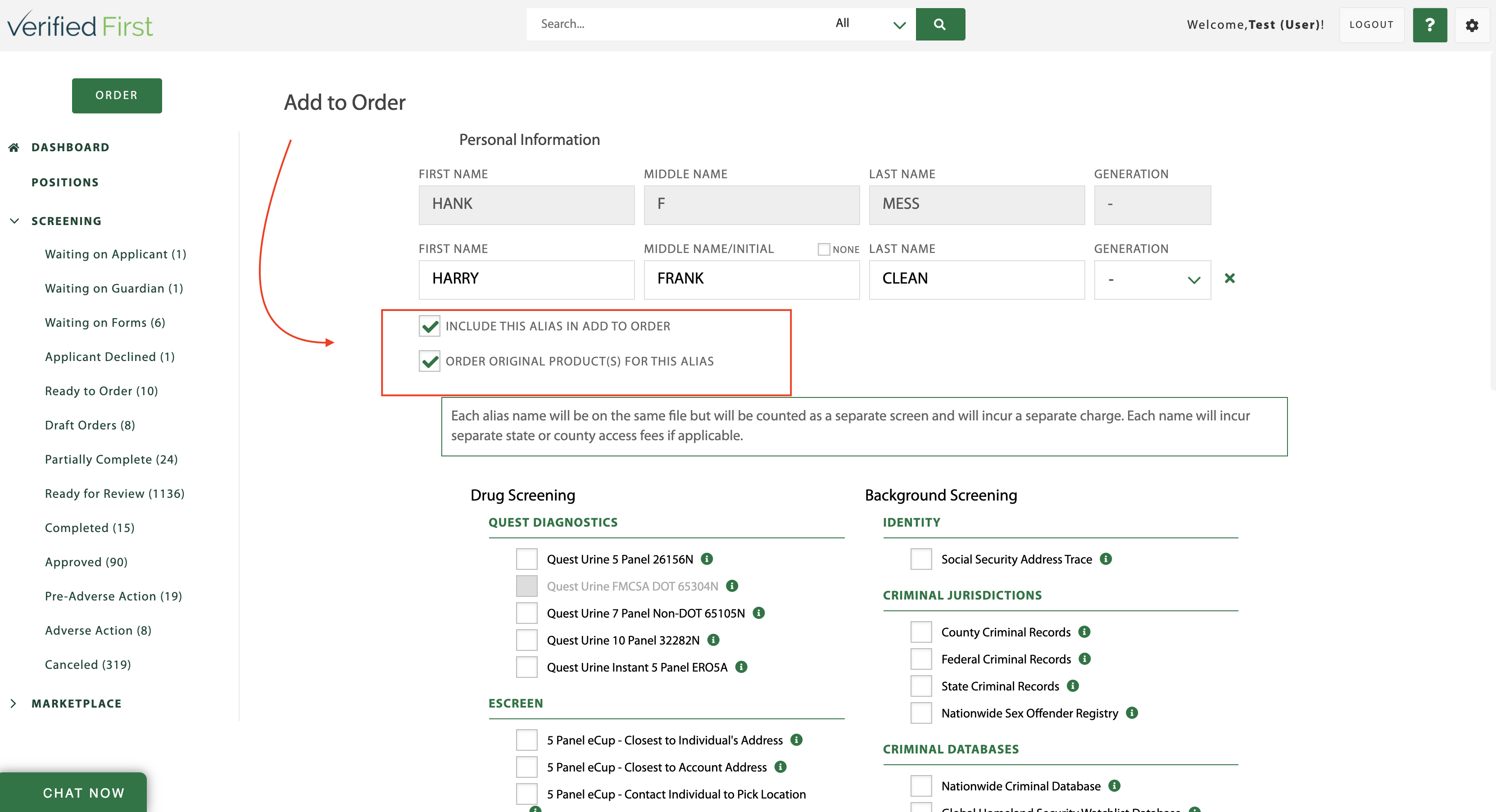Go to Dashboard in the sidebar
This screenshot has width=1496, height=812.
coord(70,148)
